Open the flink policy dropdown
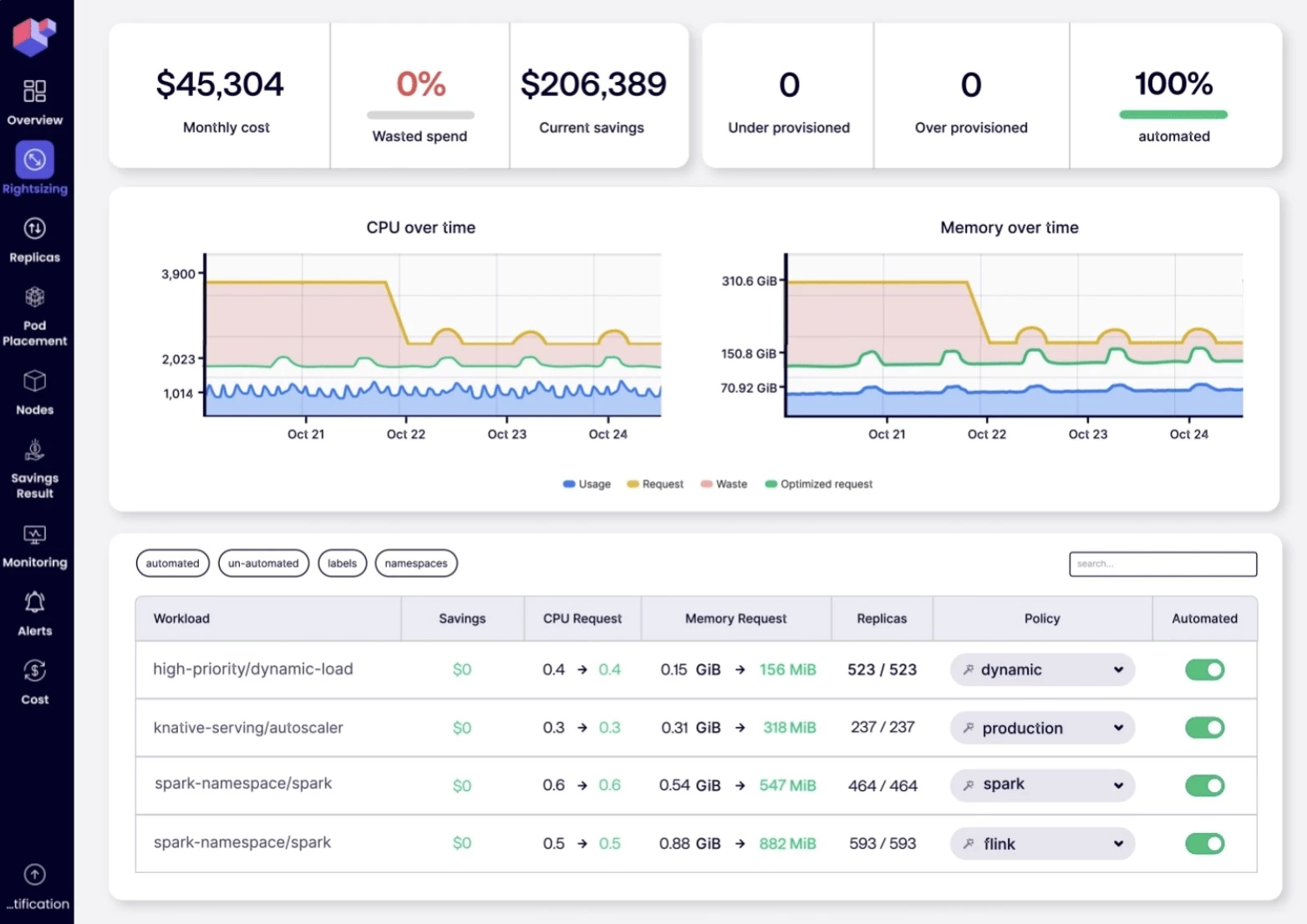1307x924 pixels. [1042, 844]
